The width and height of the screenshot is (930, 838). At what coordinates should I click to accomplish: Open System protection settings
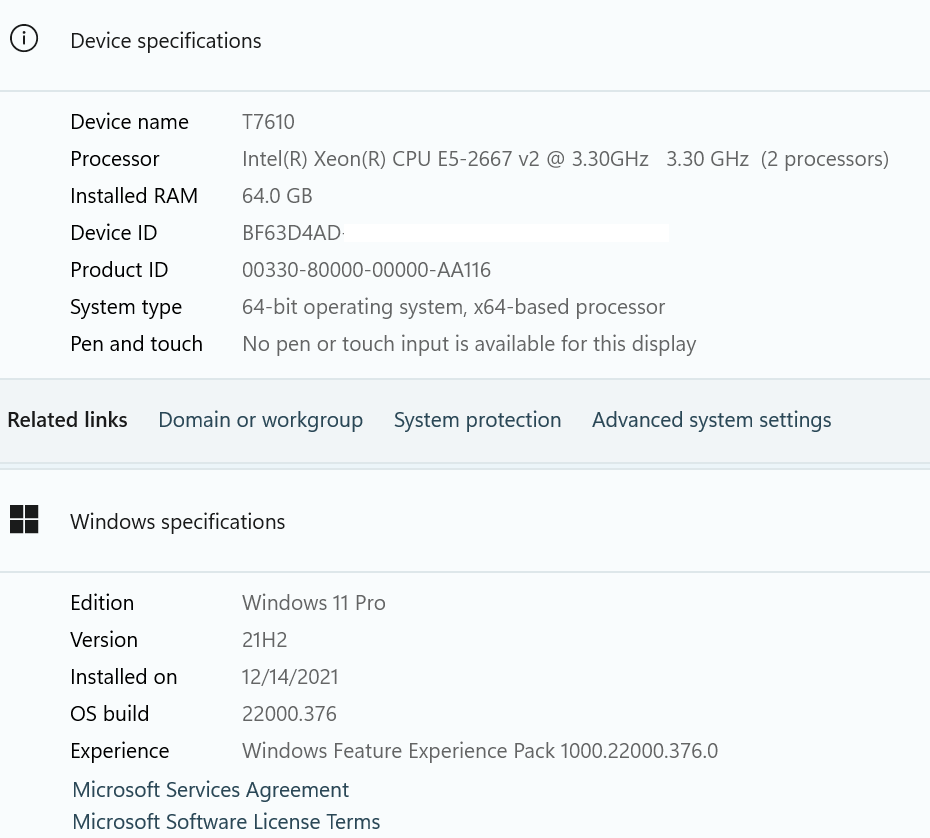[x=477, y=419]
